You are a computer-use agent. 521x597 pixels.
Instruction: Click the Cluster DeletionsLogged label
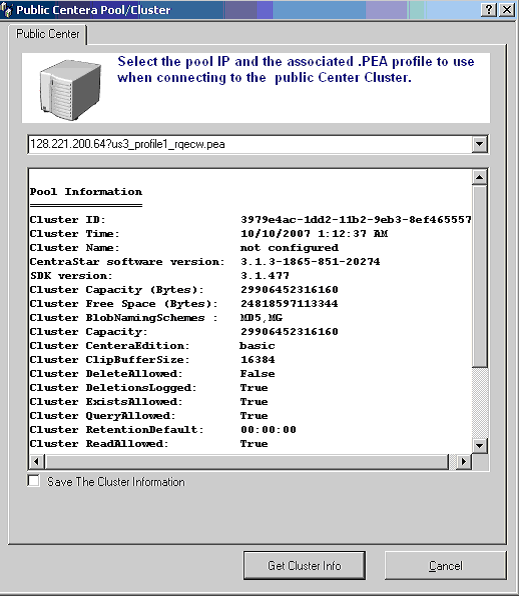[x=113, y=388]
